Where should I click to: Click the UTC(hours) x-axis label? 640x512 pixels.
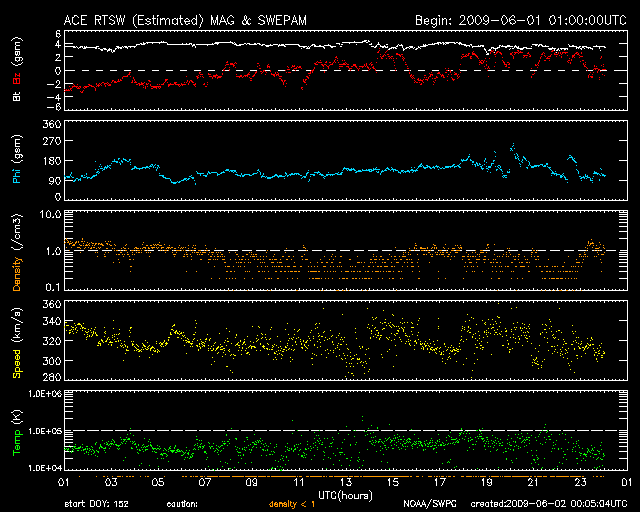[345, 494]
